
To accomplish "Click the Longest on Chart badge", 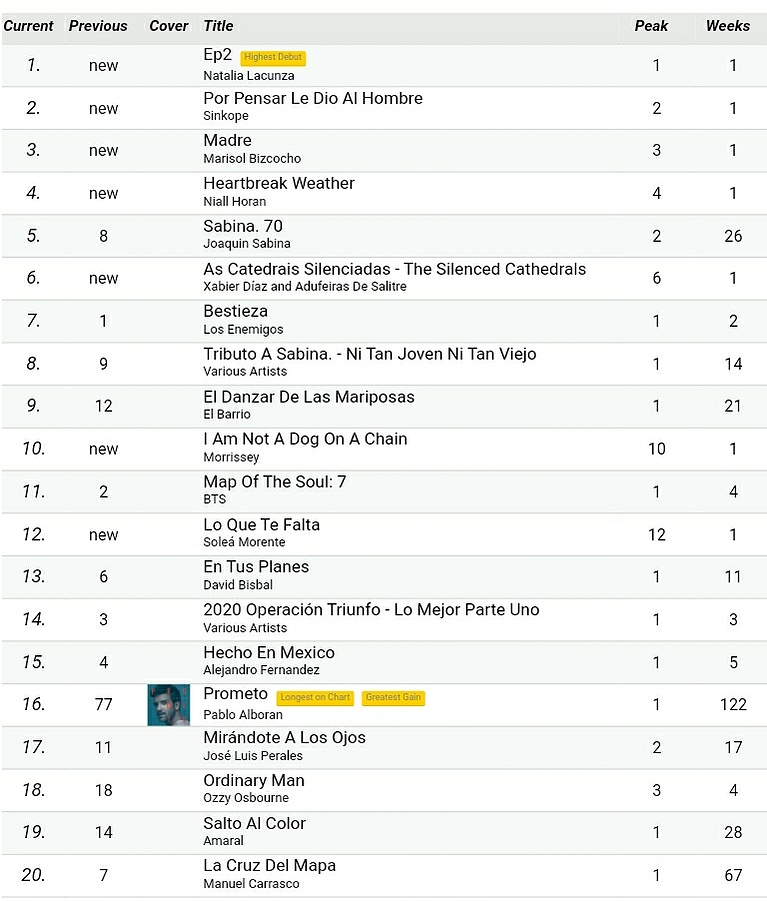I will click(315, 698).
